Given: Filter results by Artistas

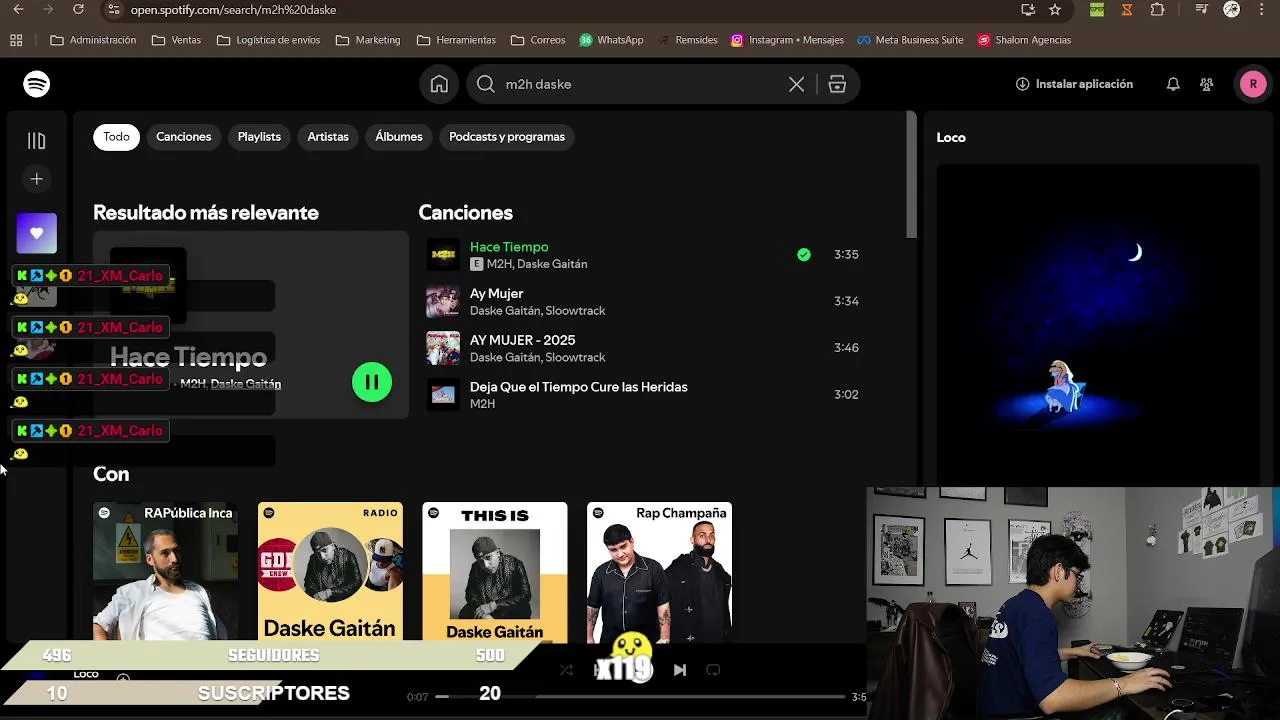Looking at the screenshot, I should pos(328,137).
